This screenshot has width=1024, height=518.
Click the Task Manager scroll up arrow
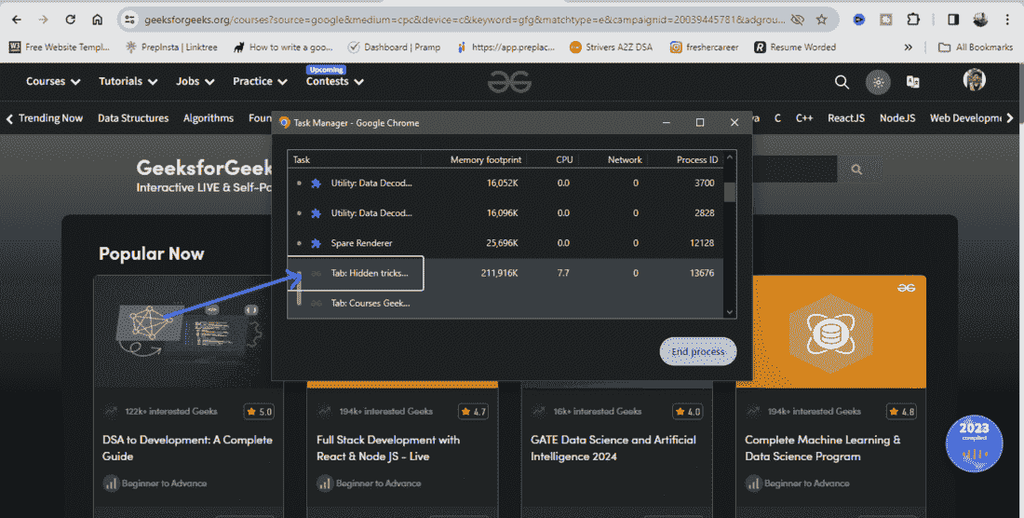click(729, 157)
